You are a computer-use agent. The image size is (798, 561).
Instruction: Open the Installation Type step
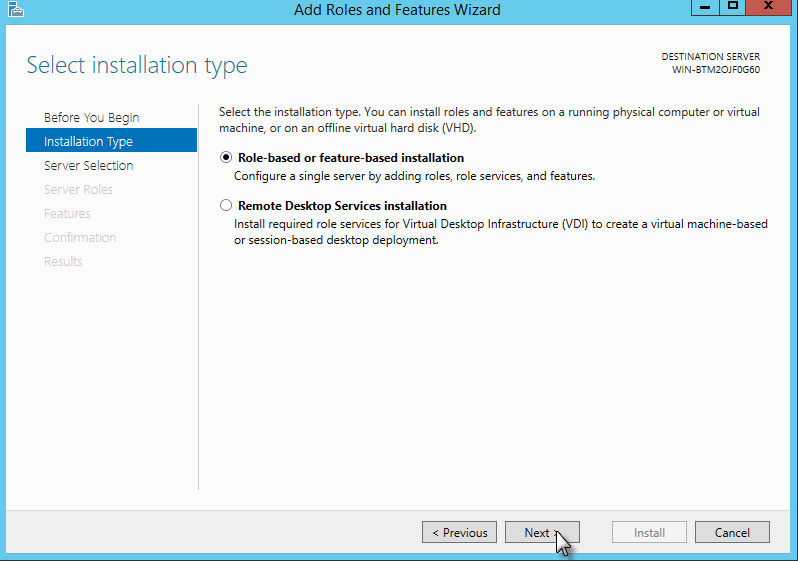click(x=88, y=142)
